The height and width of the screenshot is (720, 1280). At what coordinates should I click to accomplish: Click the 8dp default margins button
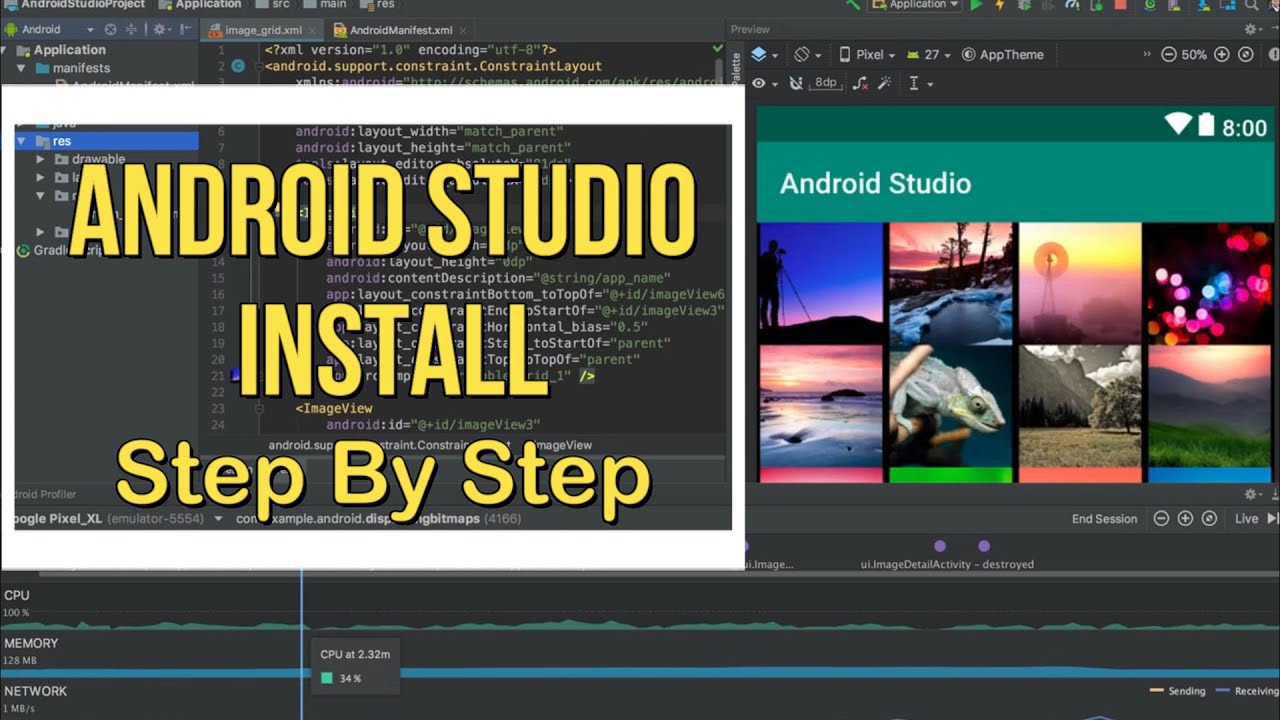(x=826, y=83)
